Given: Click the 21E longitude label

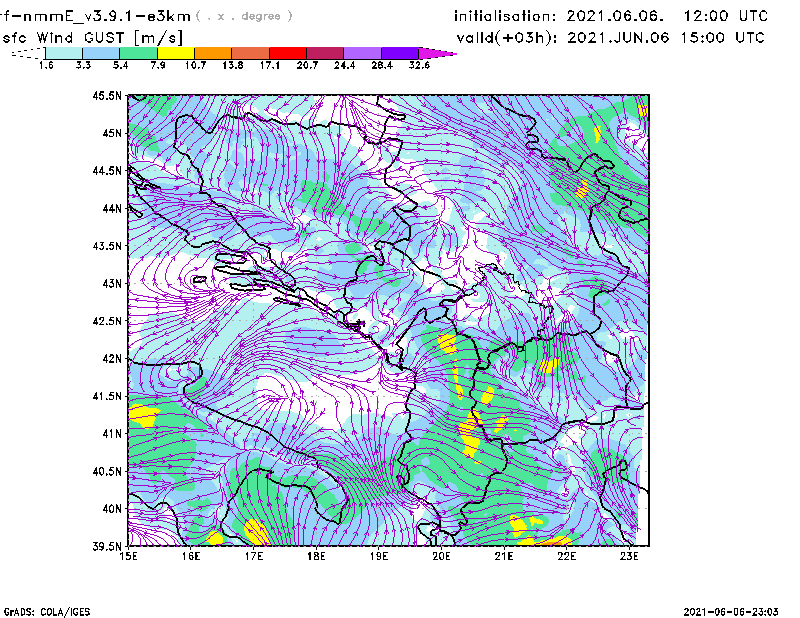Looking at the screenshot, I should click(504, 556).
